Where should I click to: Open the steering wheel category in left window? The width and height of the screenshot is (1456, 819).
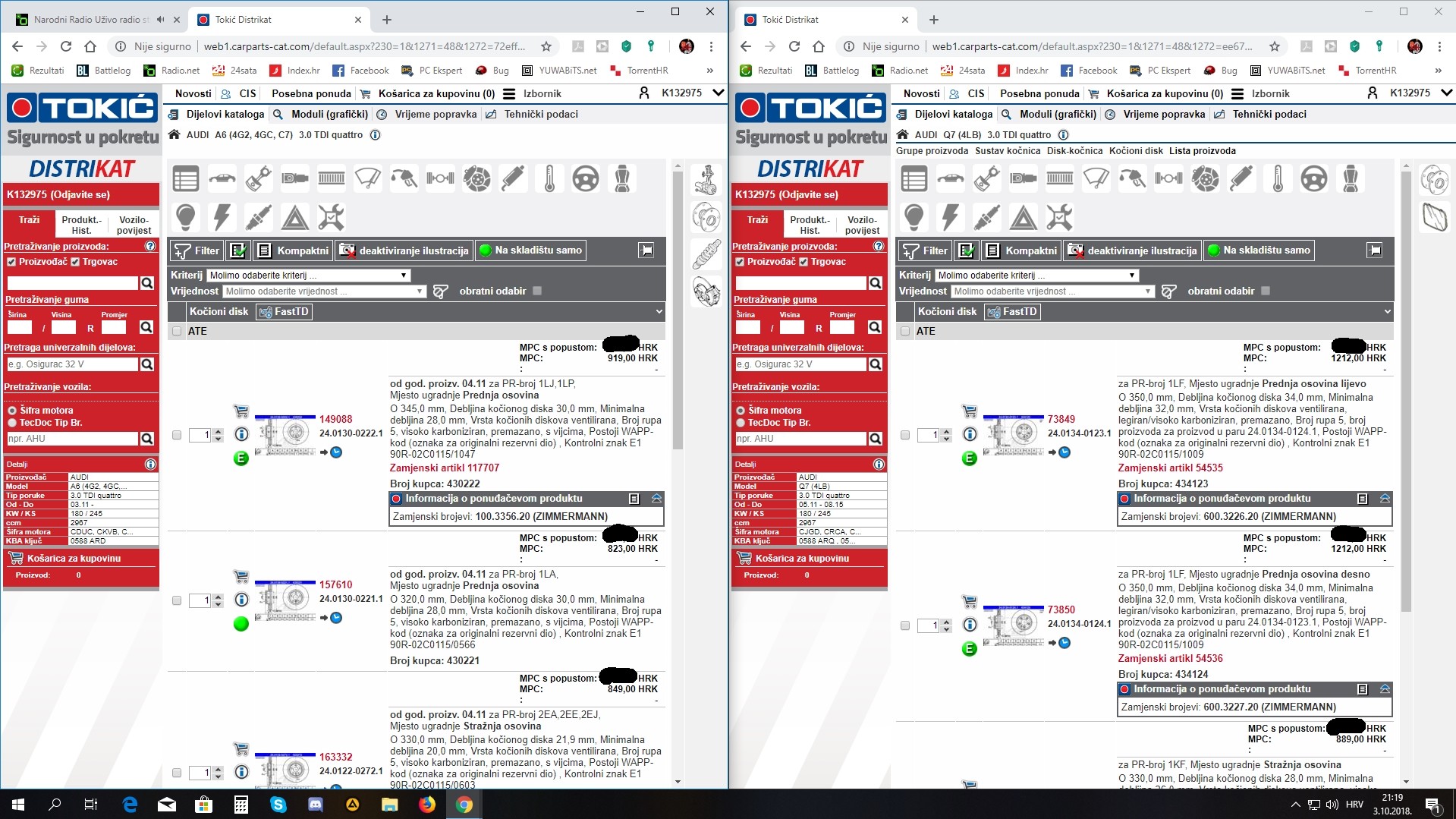pos(586,179)
